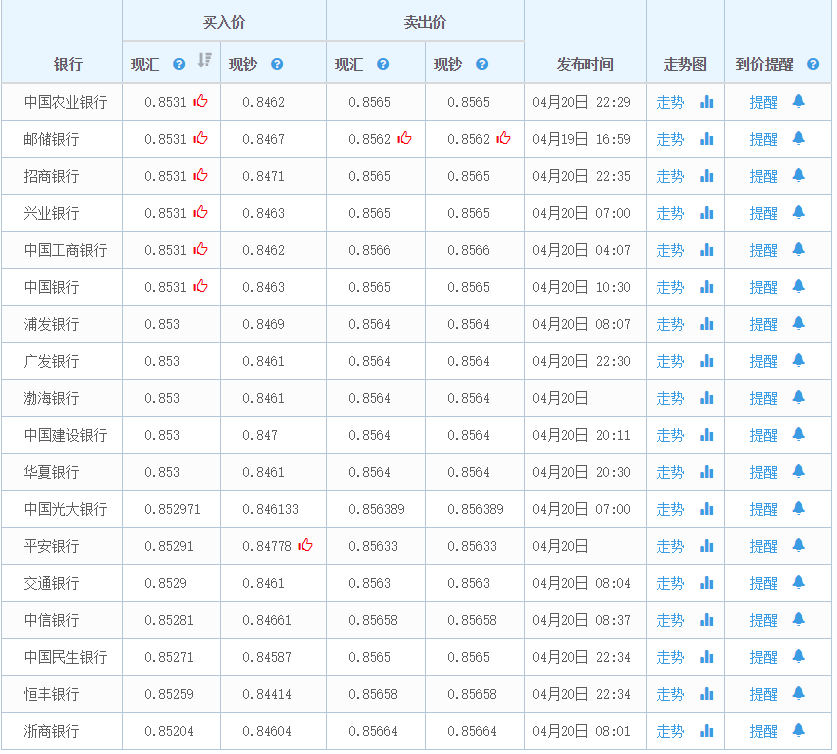Click bell alert icon for 中国光大银行
837x754 pixels.
799,508
